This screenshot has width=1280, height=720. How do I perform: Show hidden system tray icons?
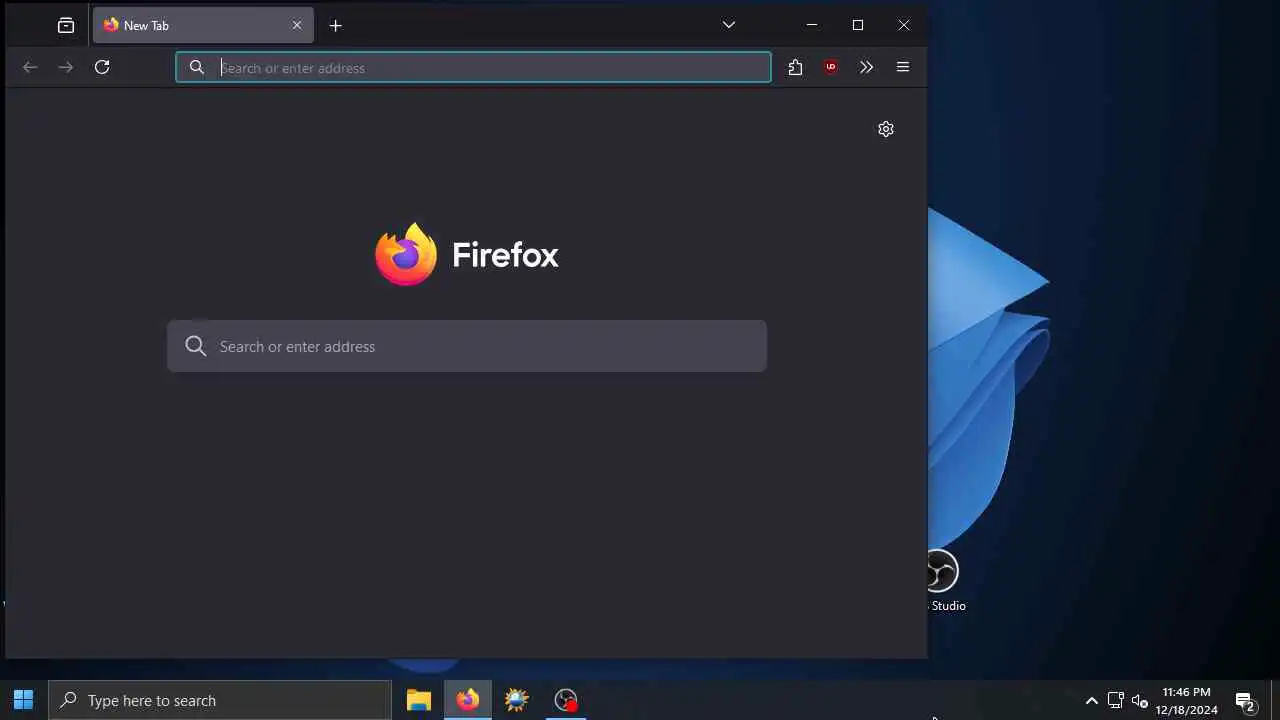(x=1092, y=701)
